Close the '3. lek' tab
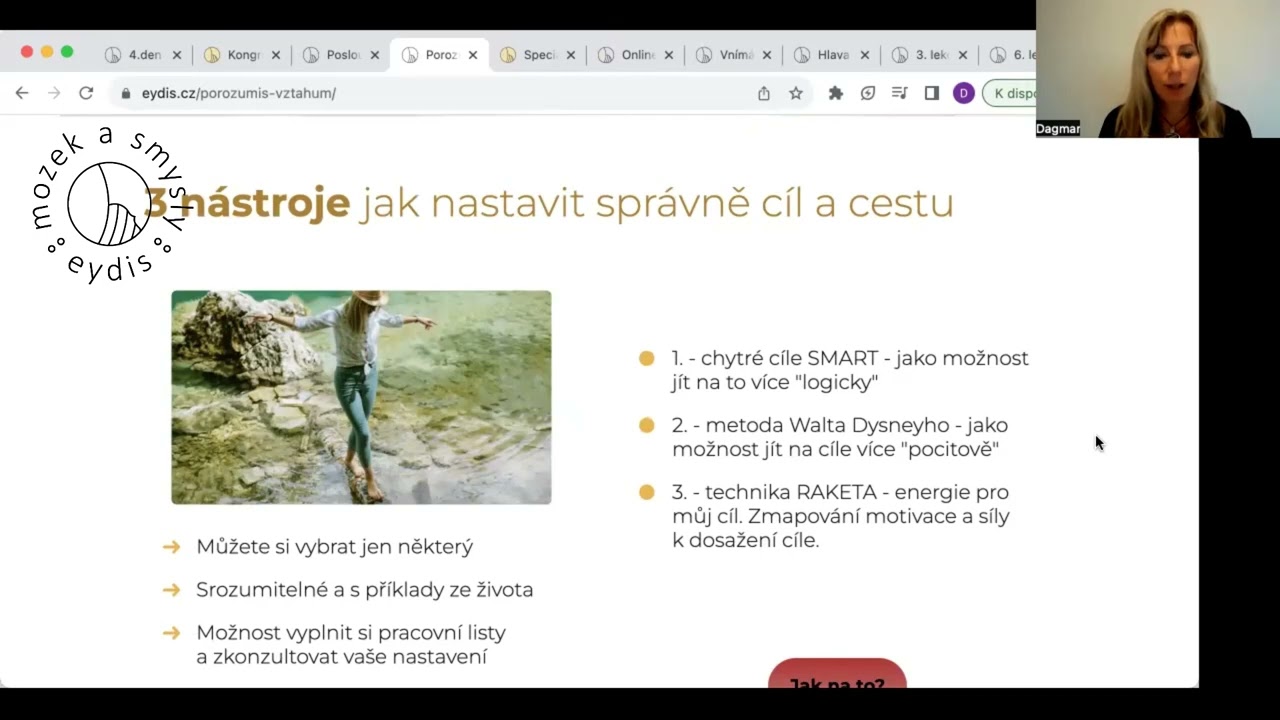 point(963,55)
